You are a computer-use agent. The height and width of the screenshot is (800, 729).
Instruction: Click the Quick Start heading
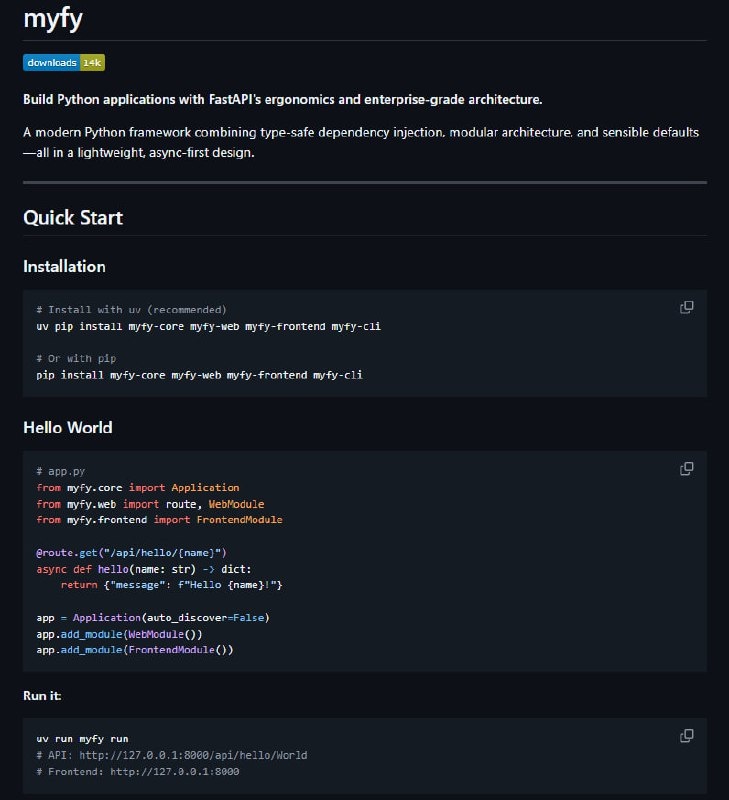pos(73,218)
